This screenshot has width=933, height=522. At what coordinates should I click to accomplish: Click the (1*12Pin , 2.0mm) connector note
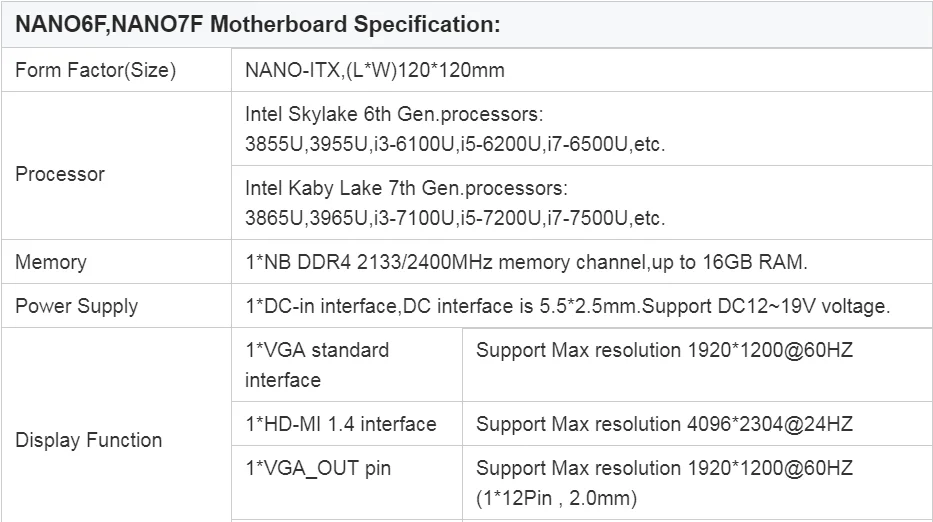point(556,498)
